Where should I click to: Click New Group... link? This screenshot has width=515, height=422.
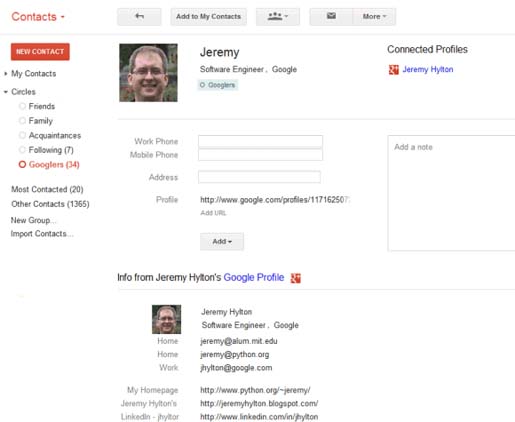(33, 220)
